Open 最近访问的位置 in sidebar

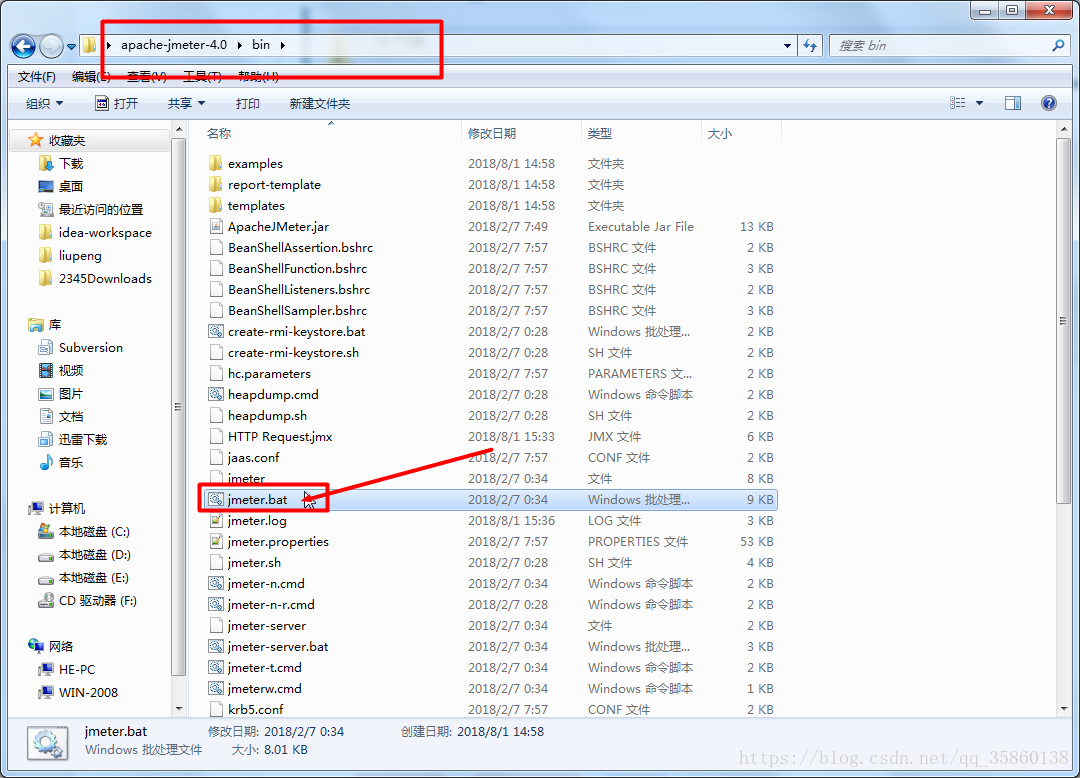point(101,209)
